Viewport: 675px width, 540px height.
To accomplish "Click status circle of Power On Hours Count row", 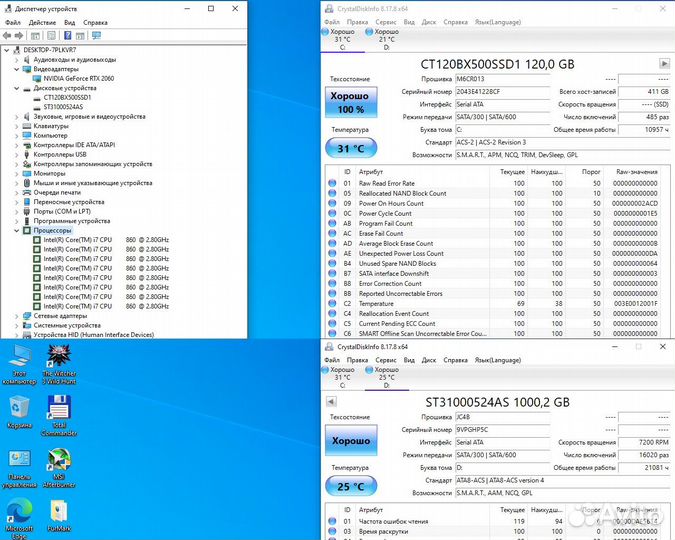I will [x=332, y=203].
